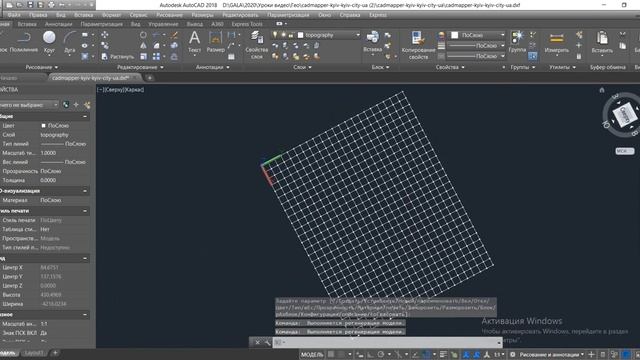The height and width of the screenshot is (360, 640).
Task: Toggle the layer on/off lightbulb icon
Action: point(275,35)
